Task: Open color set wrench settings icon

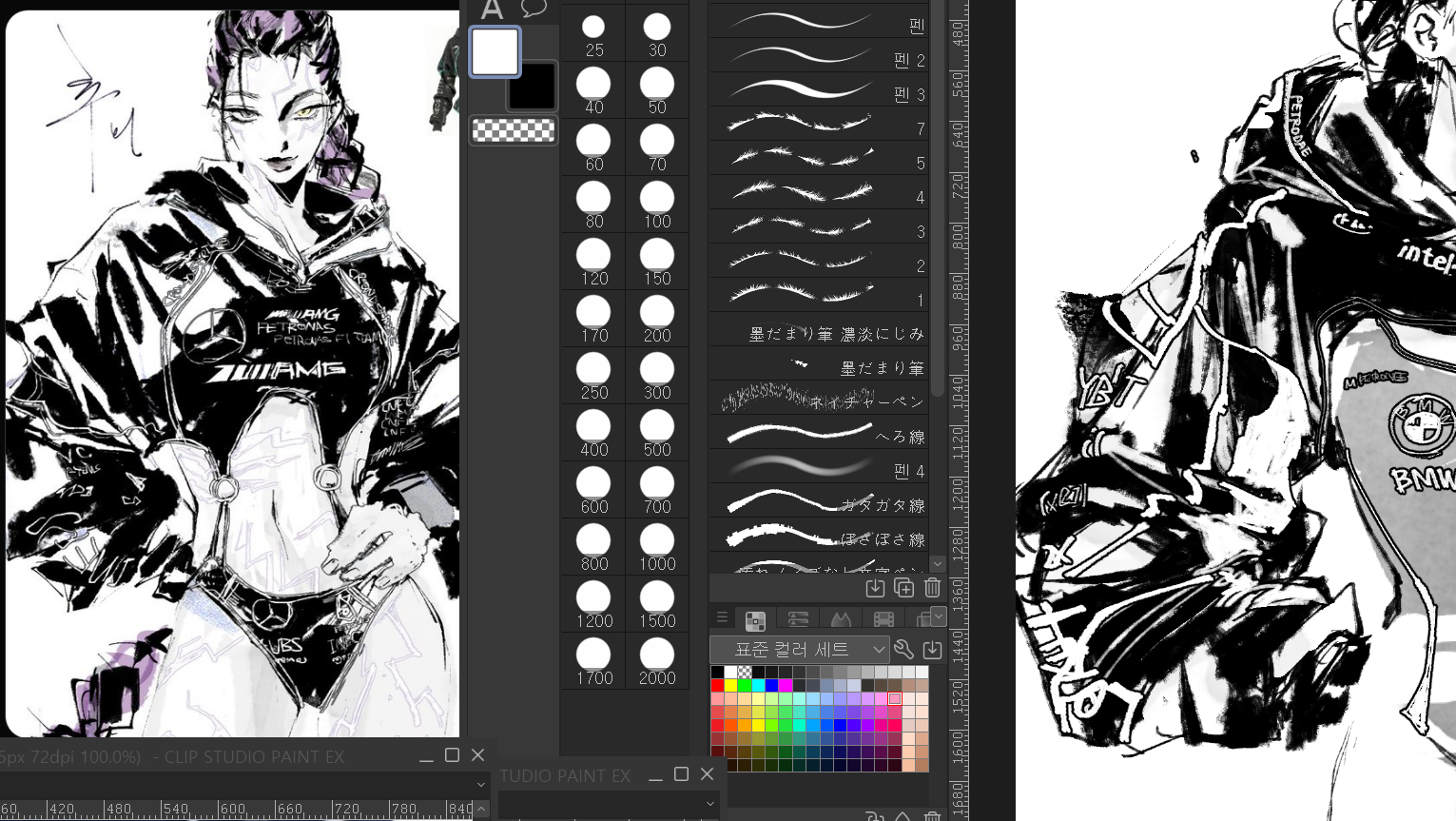Action: [903, 650]
